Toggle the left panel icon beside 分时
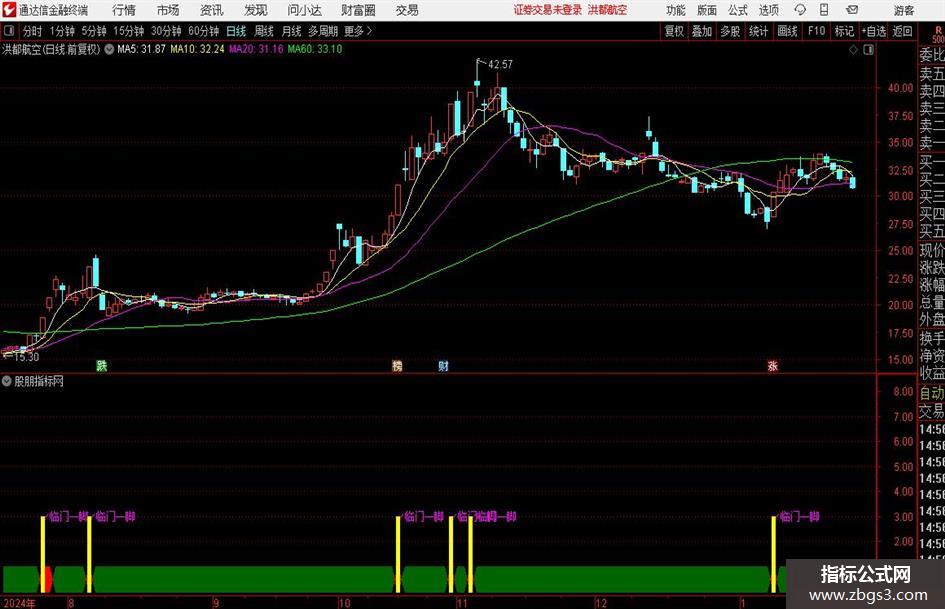 point(8,31)
